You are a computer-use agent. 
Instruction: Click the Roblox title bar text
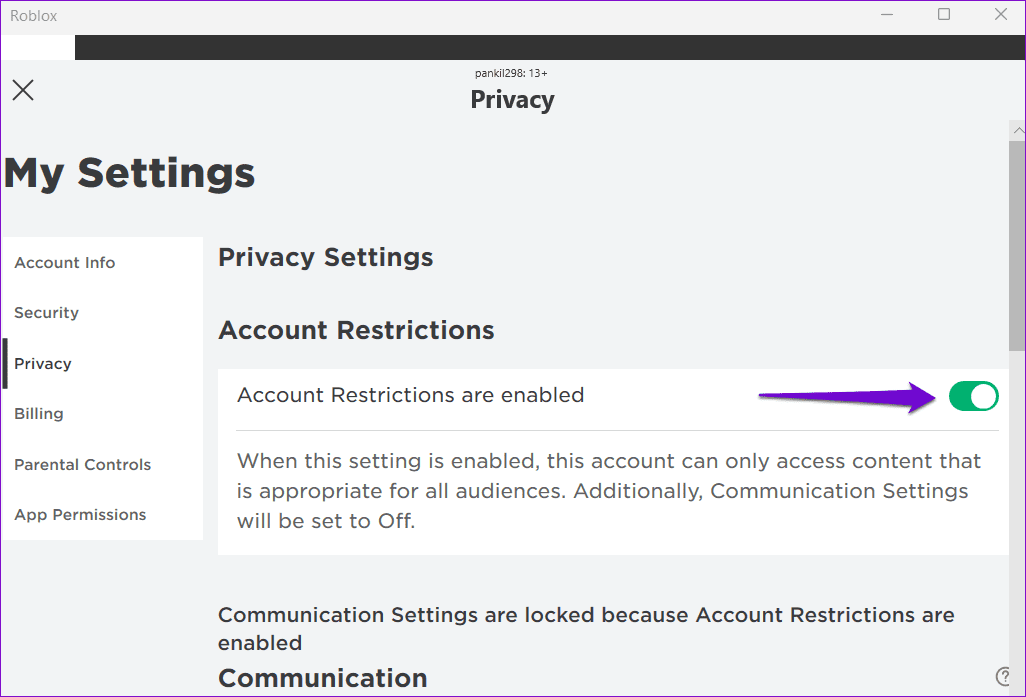pos(34,15)
